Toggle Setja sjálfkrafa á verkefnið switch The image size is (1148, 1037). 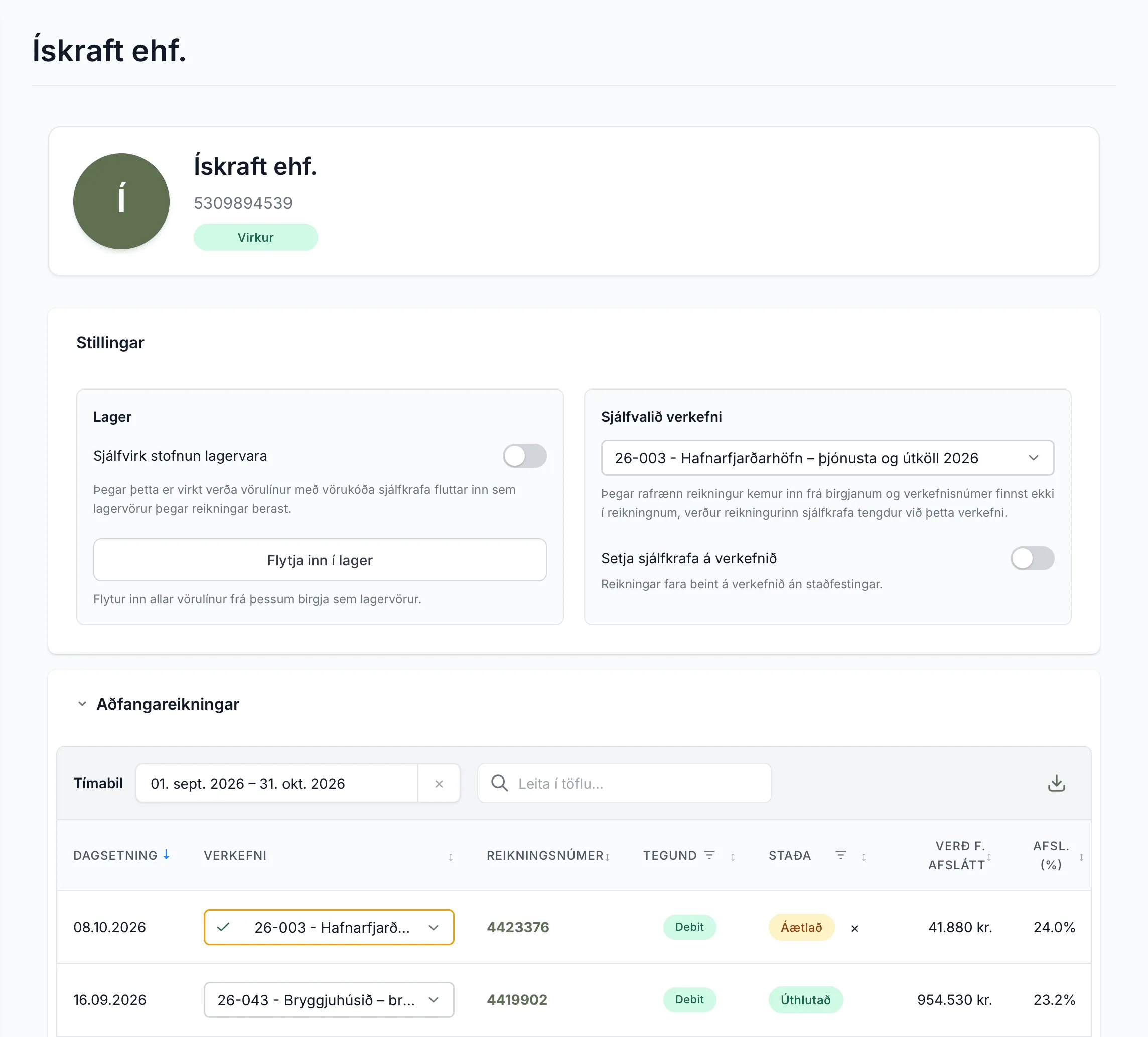[x=1033, y=558]
